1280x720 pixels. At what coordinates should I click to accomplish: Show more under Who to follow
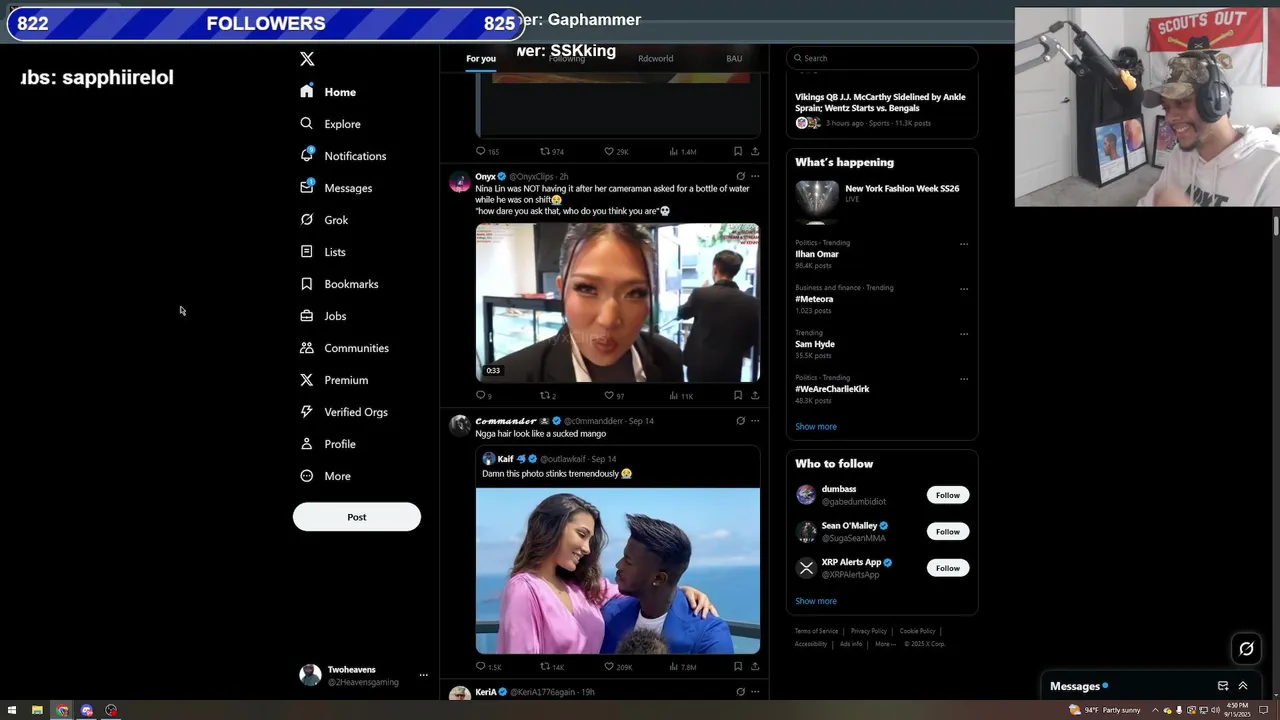coord(816,601)
